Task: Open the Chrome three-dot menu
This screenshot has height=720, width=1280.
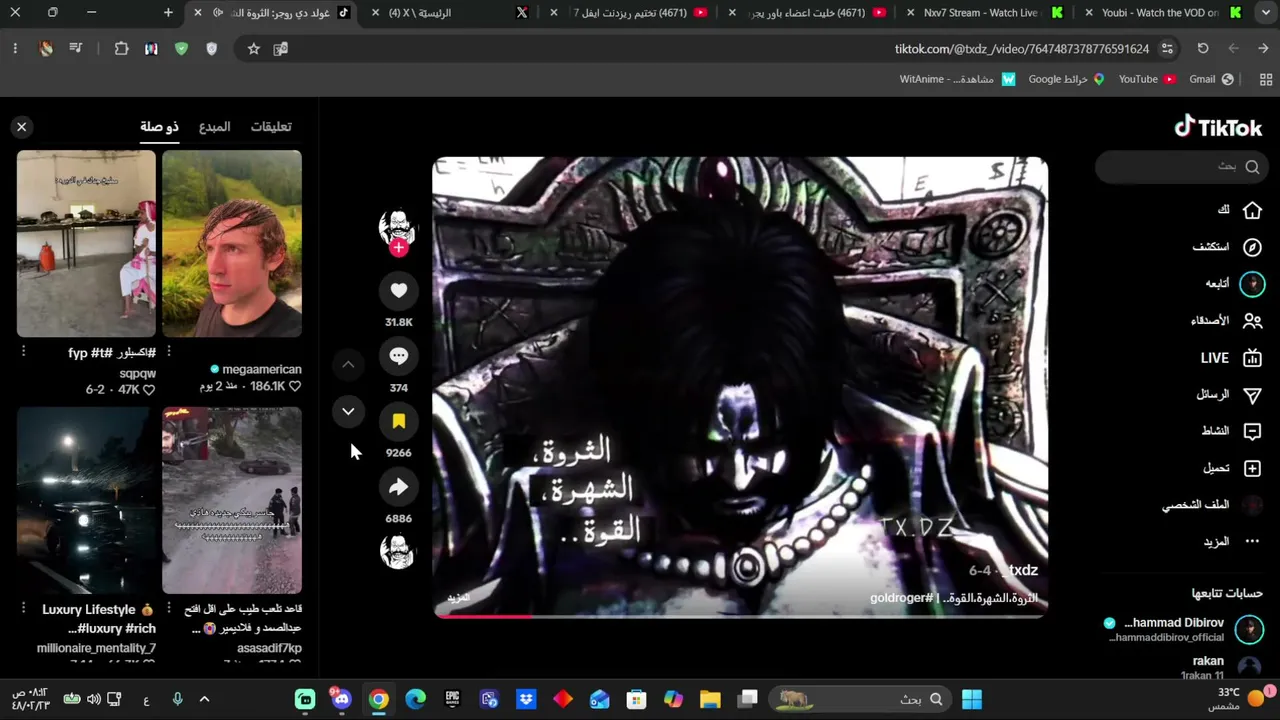Action: pos(15,49)
